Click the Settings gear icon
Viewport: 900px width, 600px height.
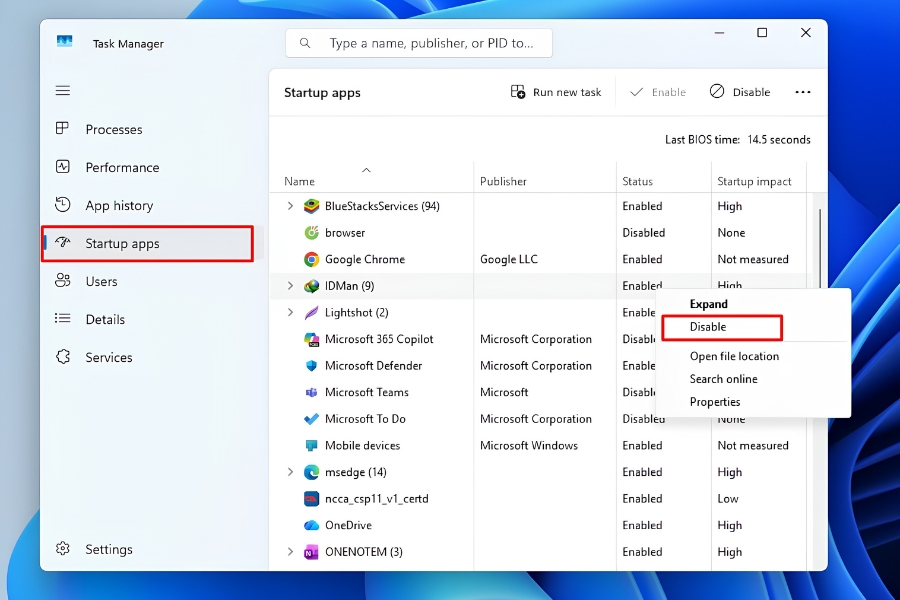coord(63,548)
